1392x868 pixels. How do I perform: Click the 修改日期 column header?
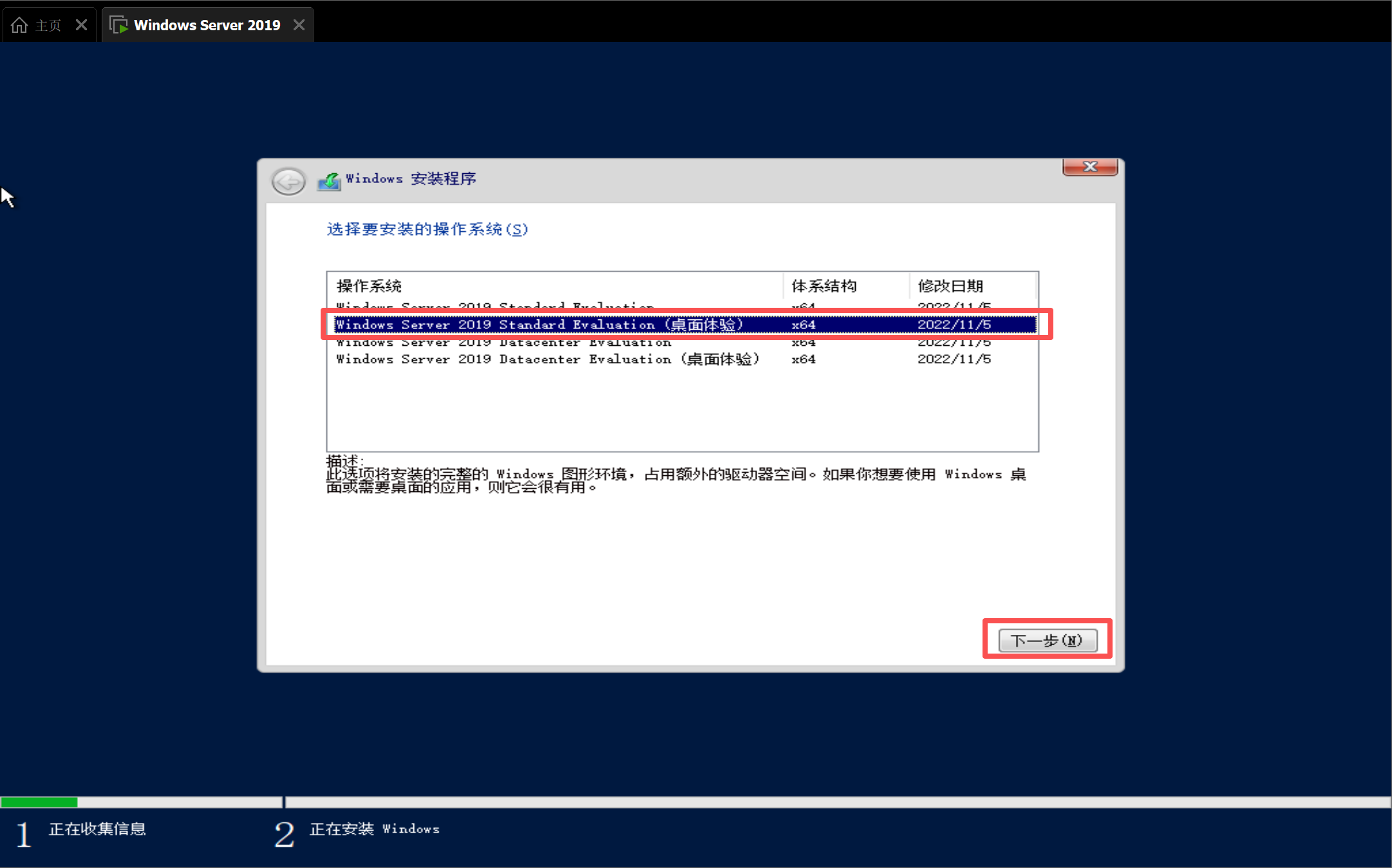point(973,286)
